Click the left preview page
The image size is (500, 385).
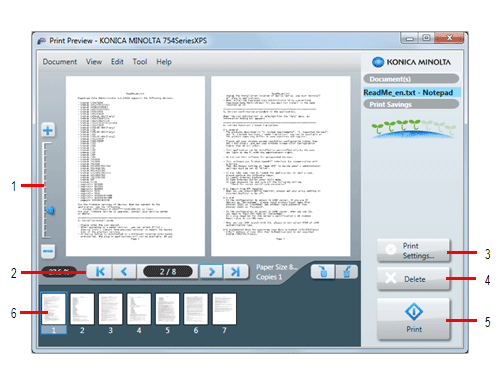click(135, 166)
